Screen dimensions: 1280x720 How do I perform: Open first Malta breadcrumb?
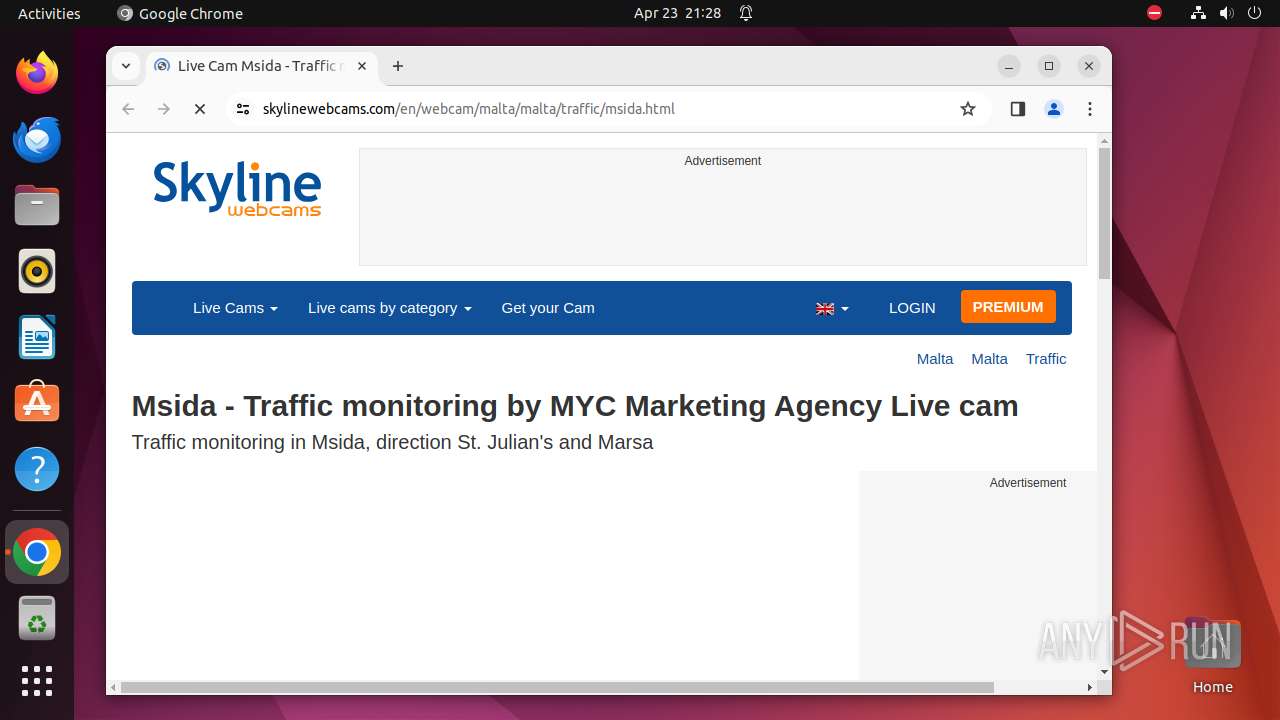(935, 359)
